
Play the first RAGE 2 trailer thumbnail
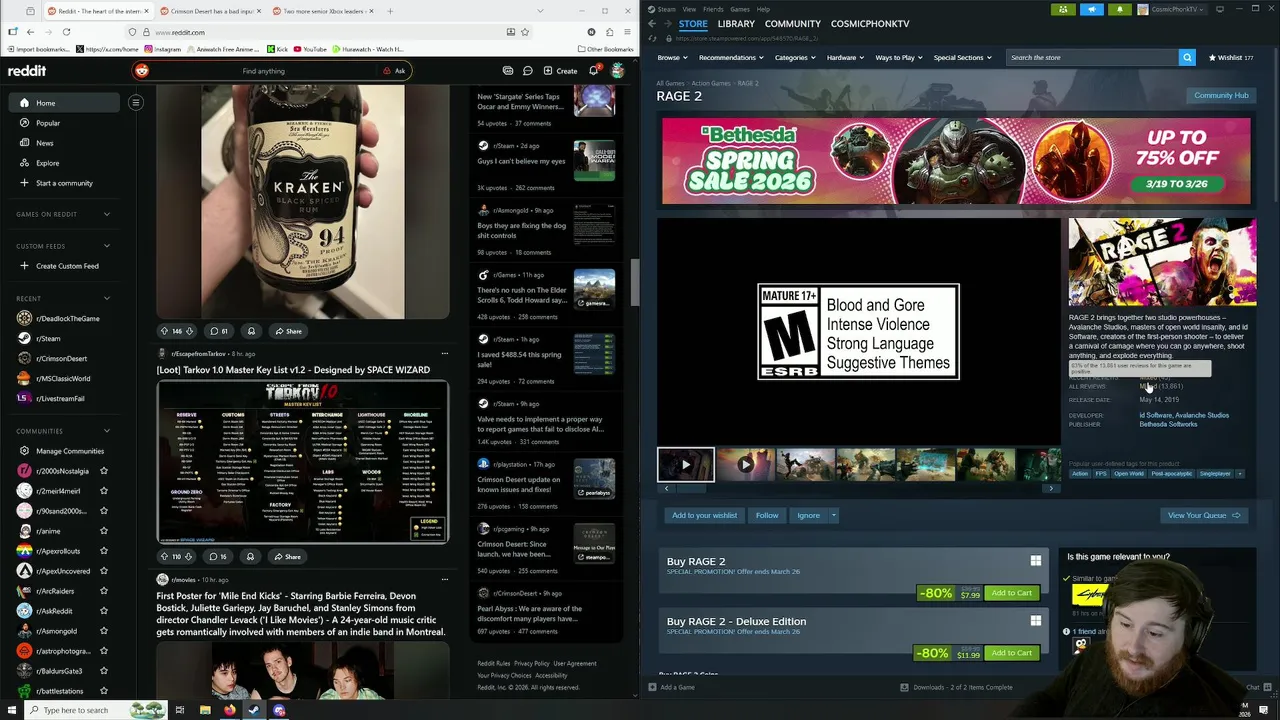(x=686, y=465)
